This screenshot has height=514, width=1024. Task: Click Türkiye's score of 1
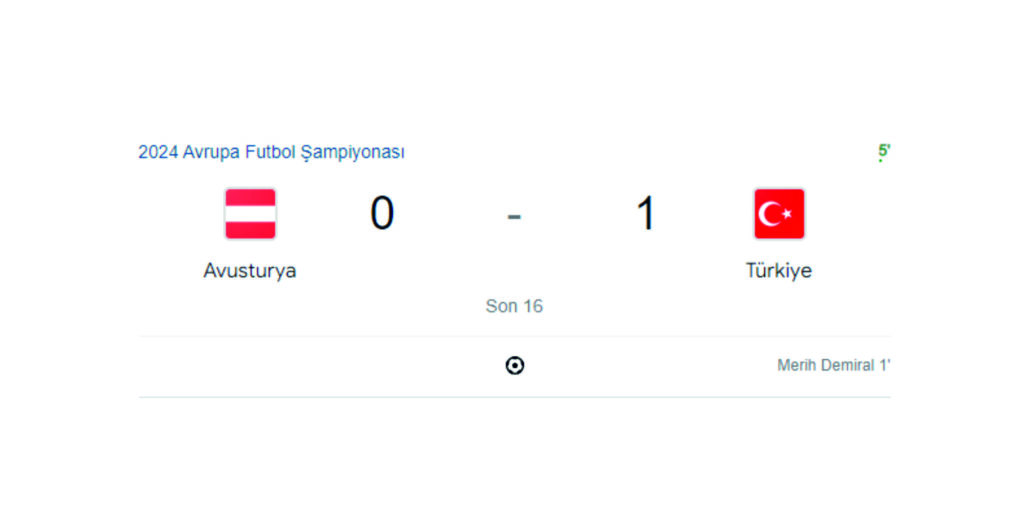pyautogui.click(x=646, y=214)
